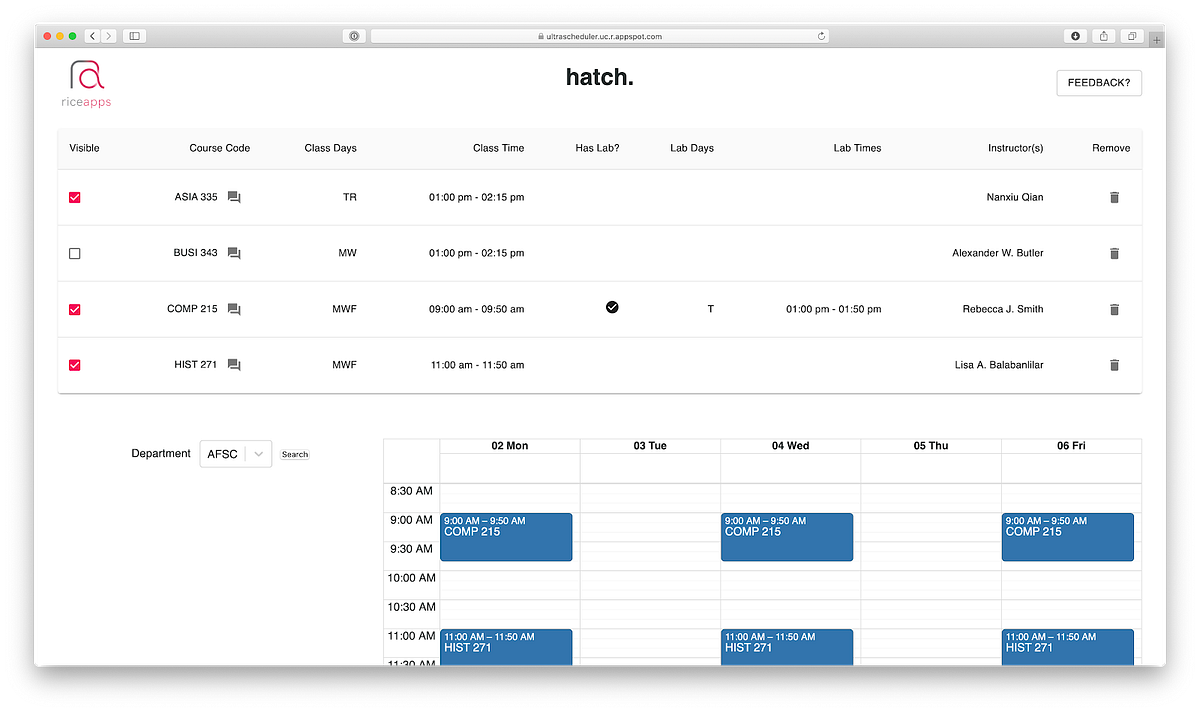The height and width of the screenshot is (712, 1200).
Task: Open the Department AFSC dropdown
Action: 235,453
